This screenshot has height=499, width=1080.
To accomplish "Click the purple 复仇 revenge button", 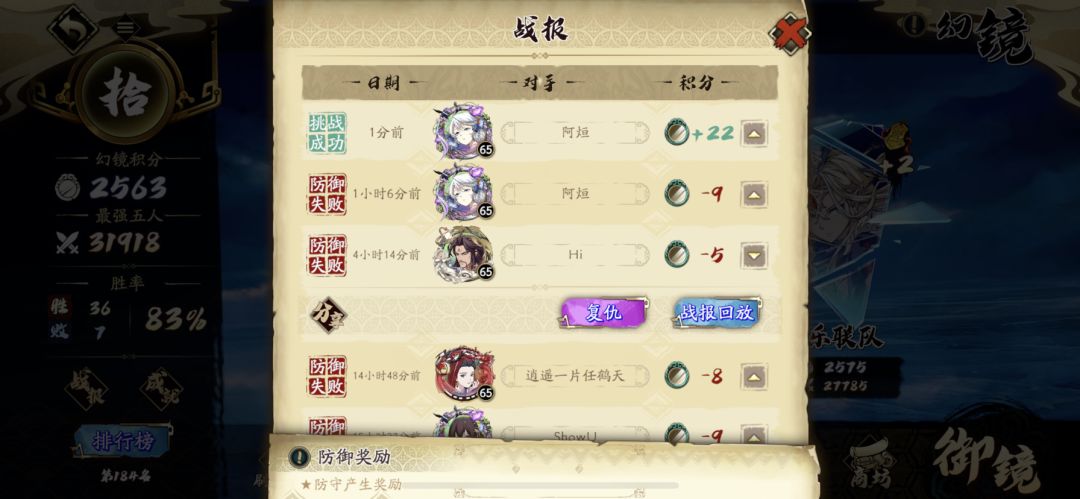I will 604,313.
